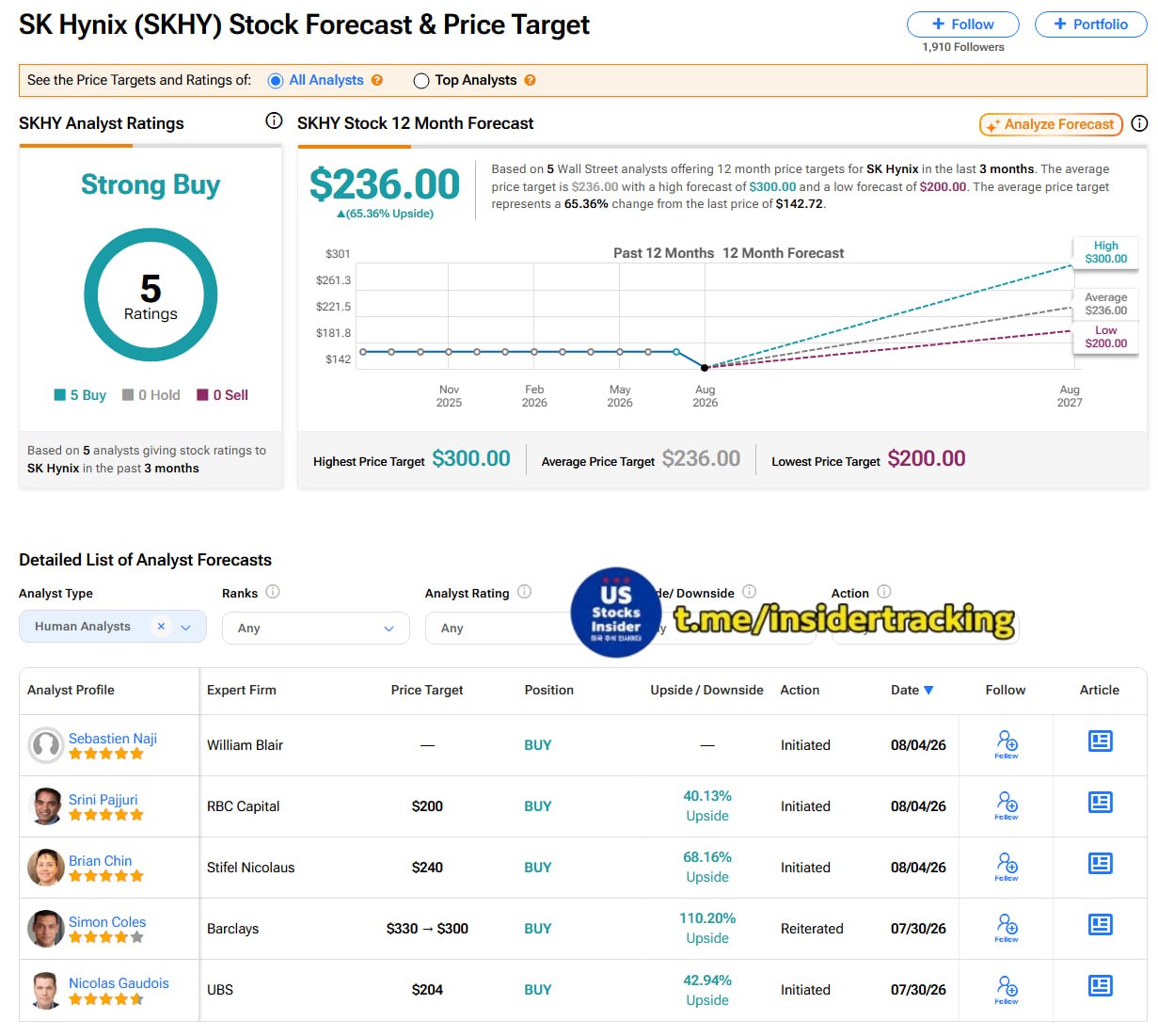Follow analyst Simon Coles via follow icon

(1007, 927)
